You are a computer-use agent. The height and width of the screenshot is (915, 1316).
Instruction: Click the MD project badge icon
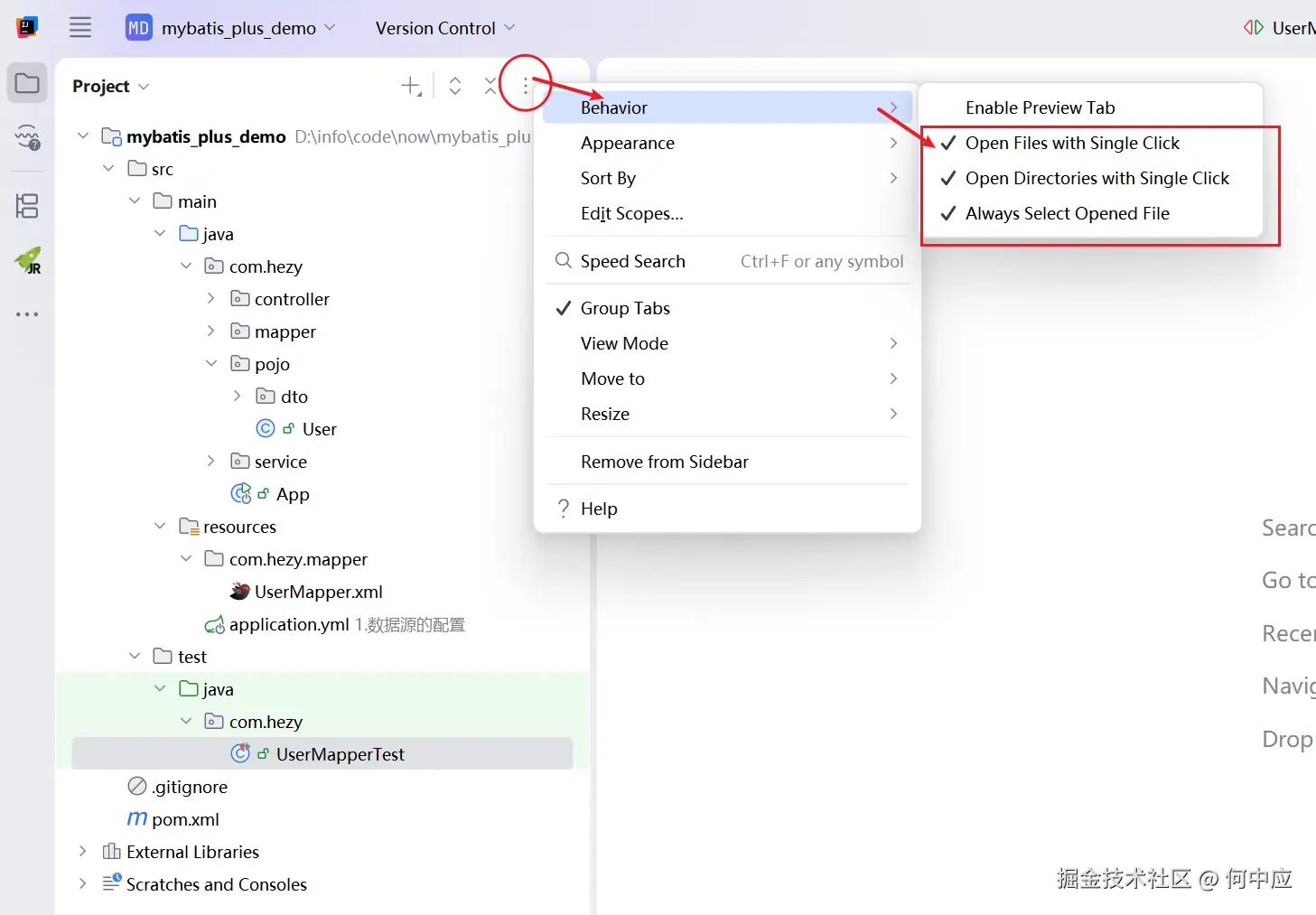tap(138, 28)
